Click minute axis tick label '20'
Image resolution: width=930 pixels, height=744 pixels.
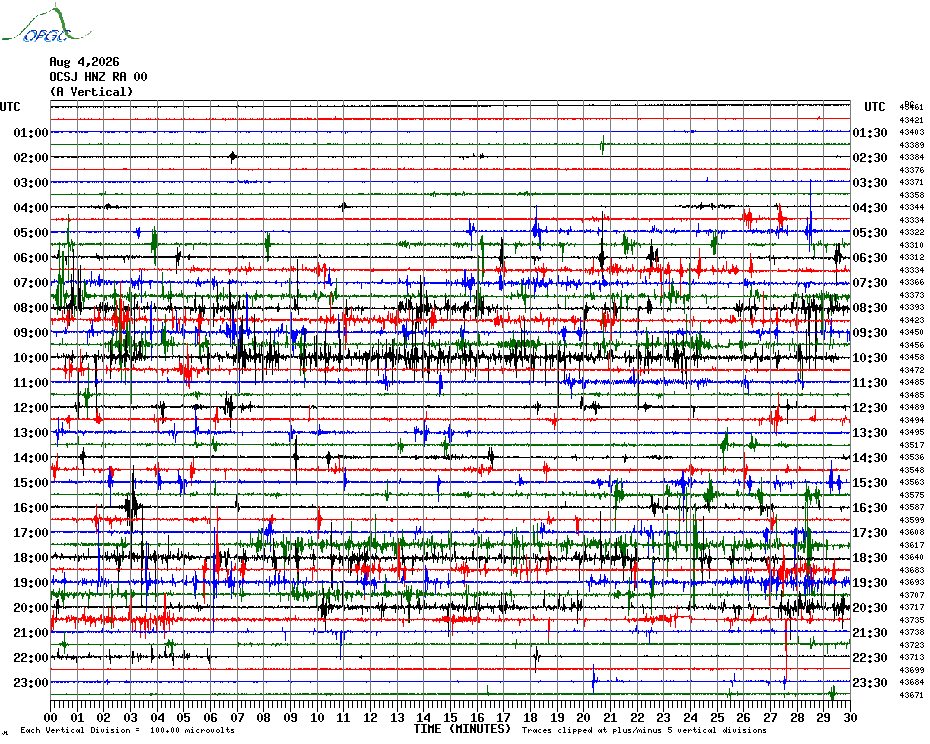pyautogui.click(x=584, y=718)
